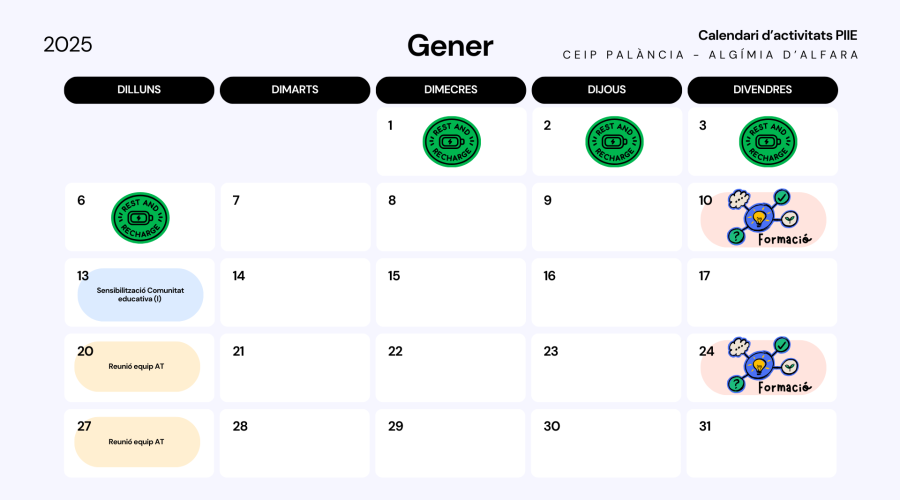The image size is (900, 500).
Task: Click the Gener month title
Action: tap(450, 46)
